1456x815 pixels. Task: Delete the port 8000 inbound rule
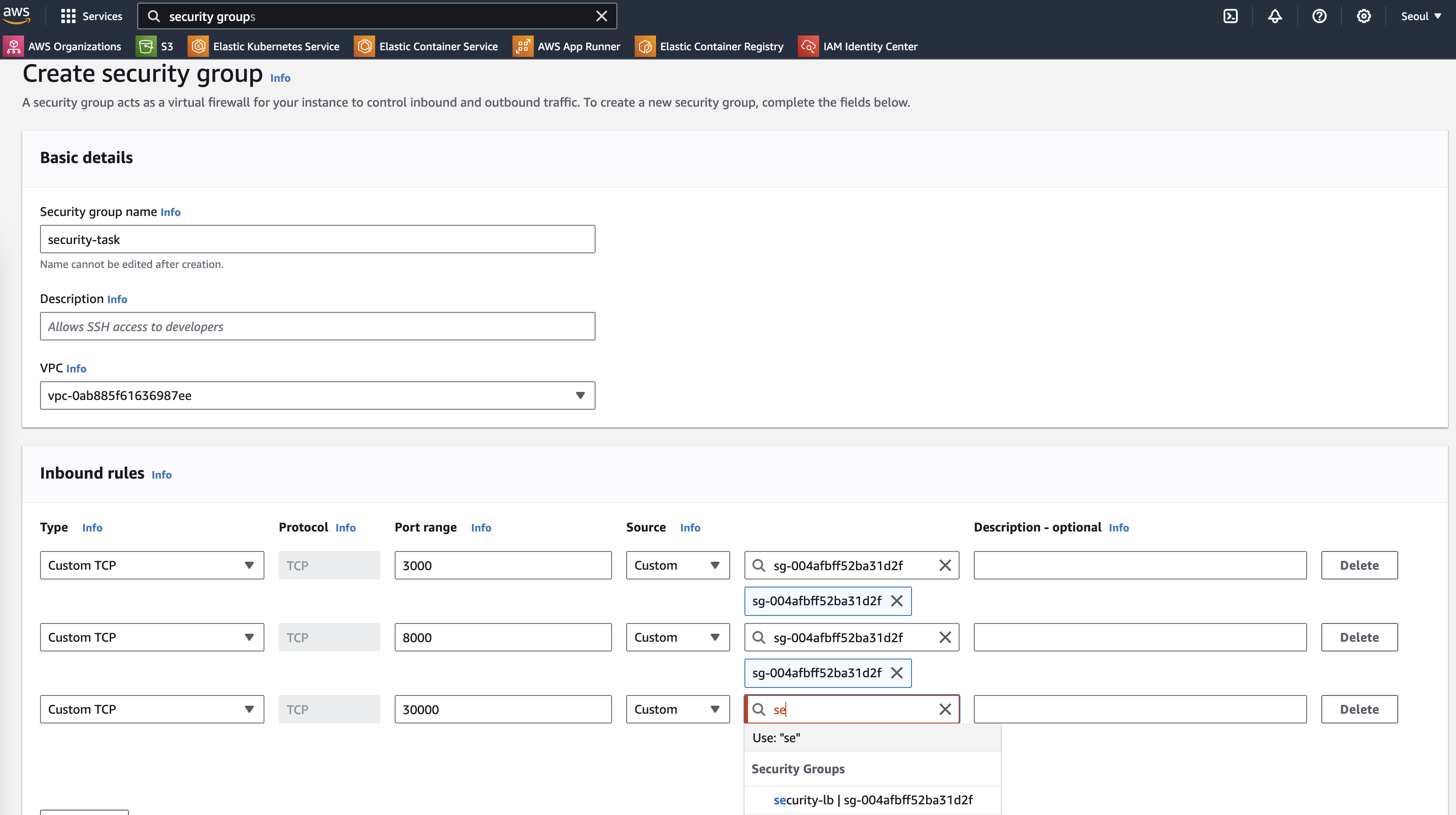(x=1359, y=638)
